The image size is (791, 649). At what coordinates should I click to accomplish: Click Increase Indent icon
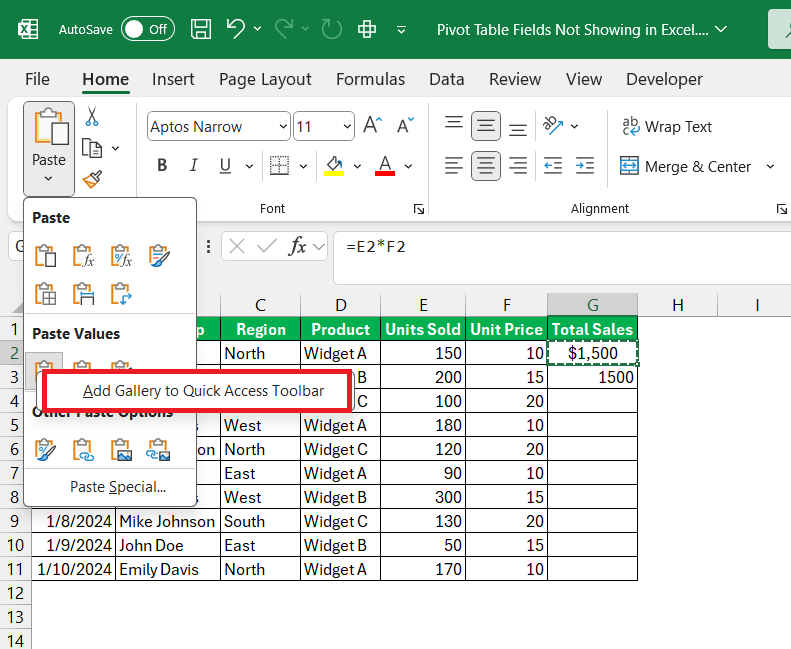click(x=585, y=165)
